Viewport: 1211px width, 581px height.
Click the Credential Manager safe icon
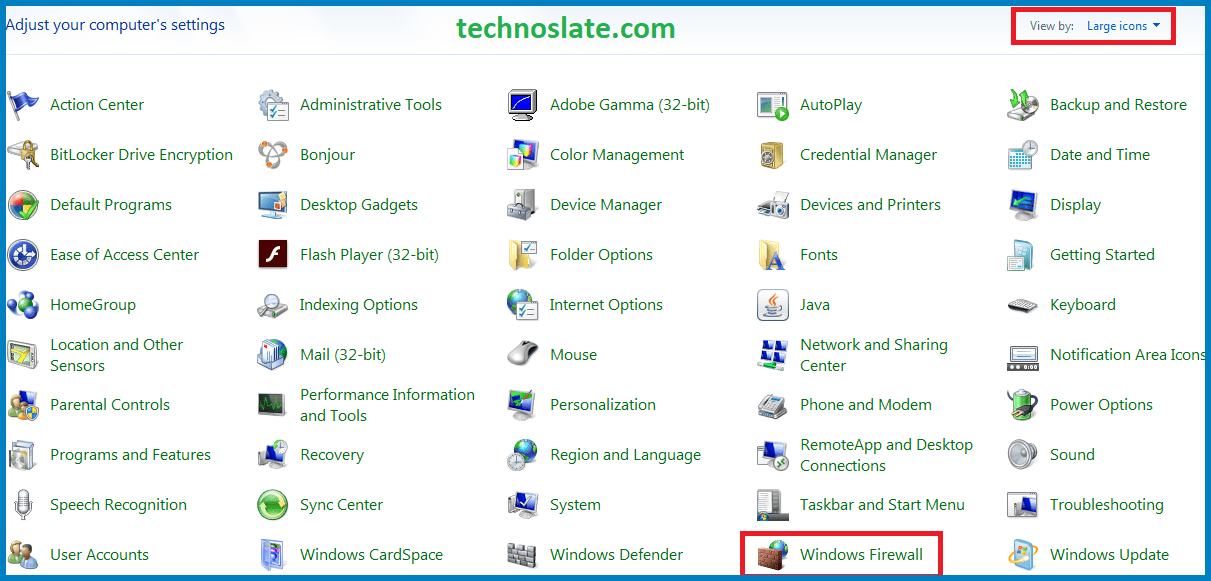tap(773, 155)
